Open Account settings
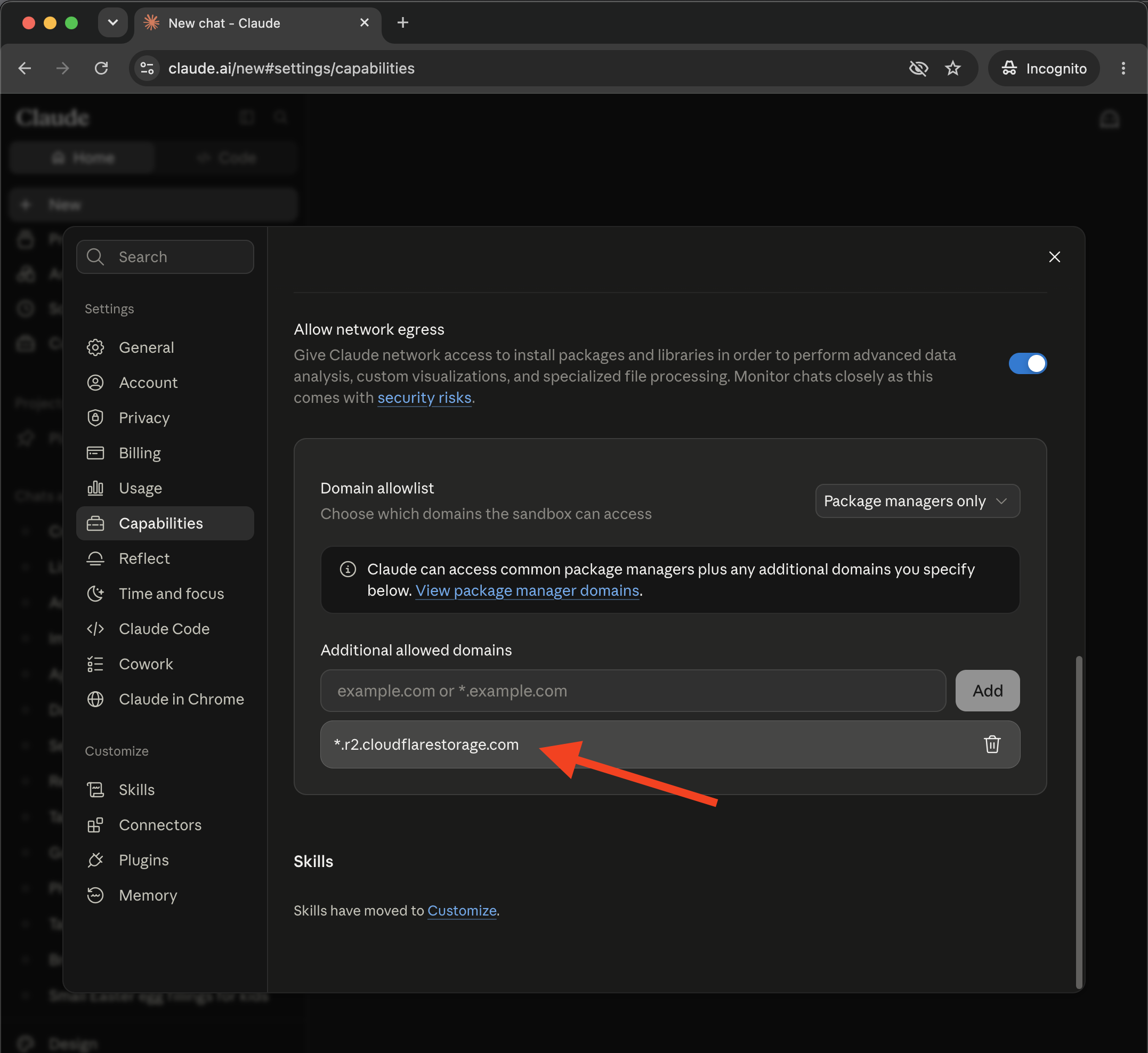 pos(165,382)
